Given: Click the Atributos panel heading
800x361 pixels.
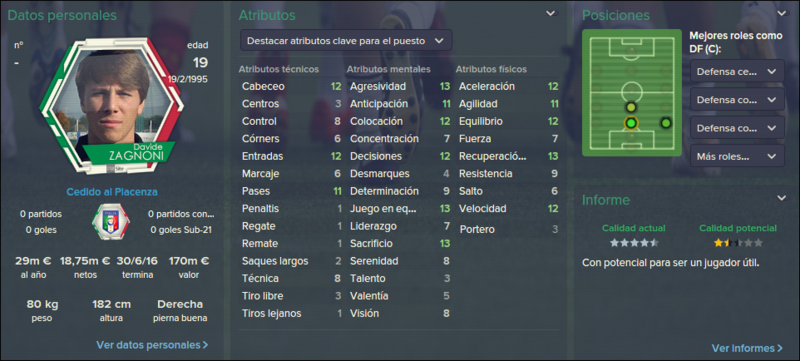Looking at the screenshot, I should [x=267, y=15].
